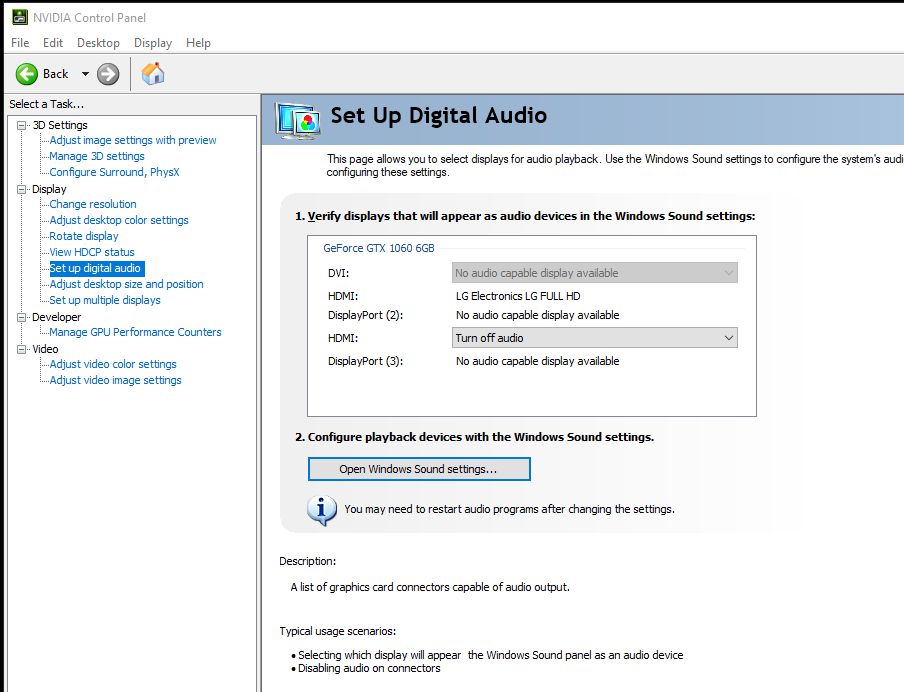Collapse the Video tree node
Screen dimensions: 904x692
coord(21,349)
